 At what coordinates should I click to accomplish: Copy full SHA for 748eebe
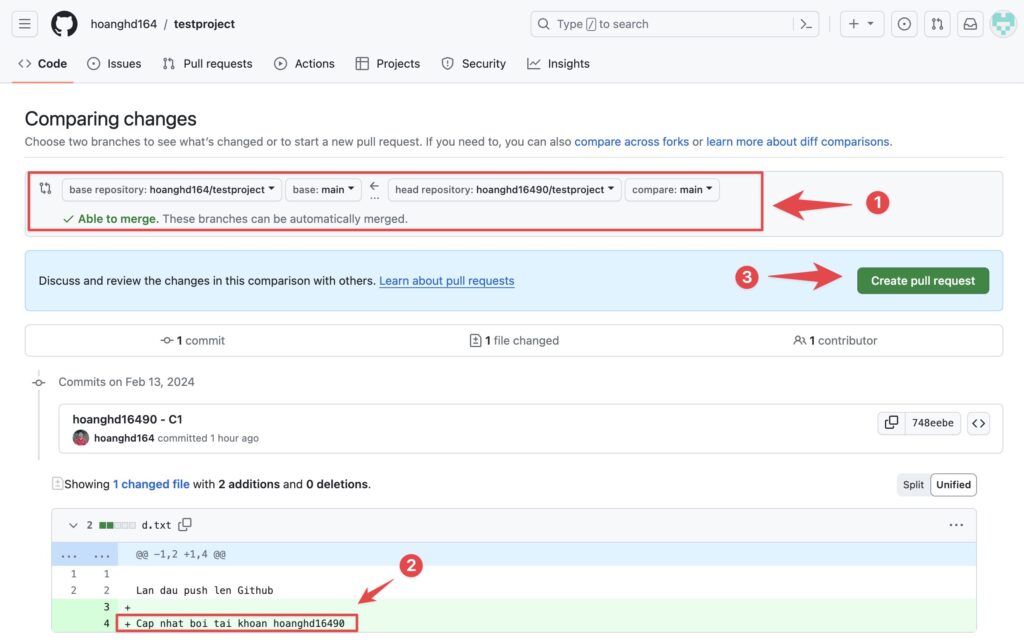[x=891, y=423]
